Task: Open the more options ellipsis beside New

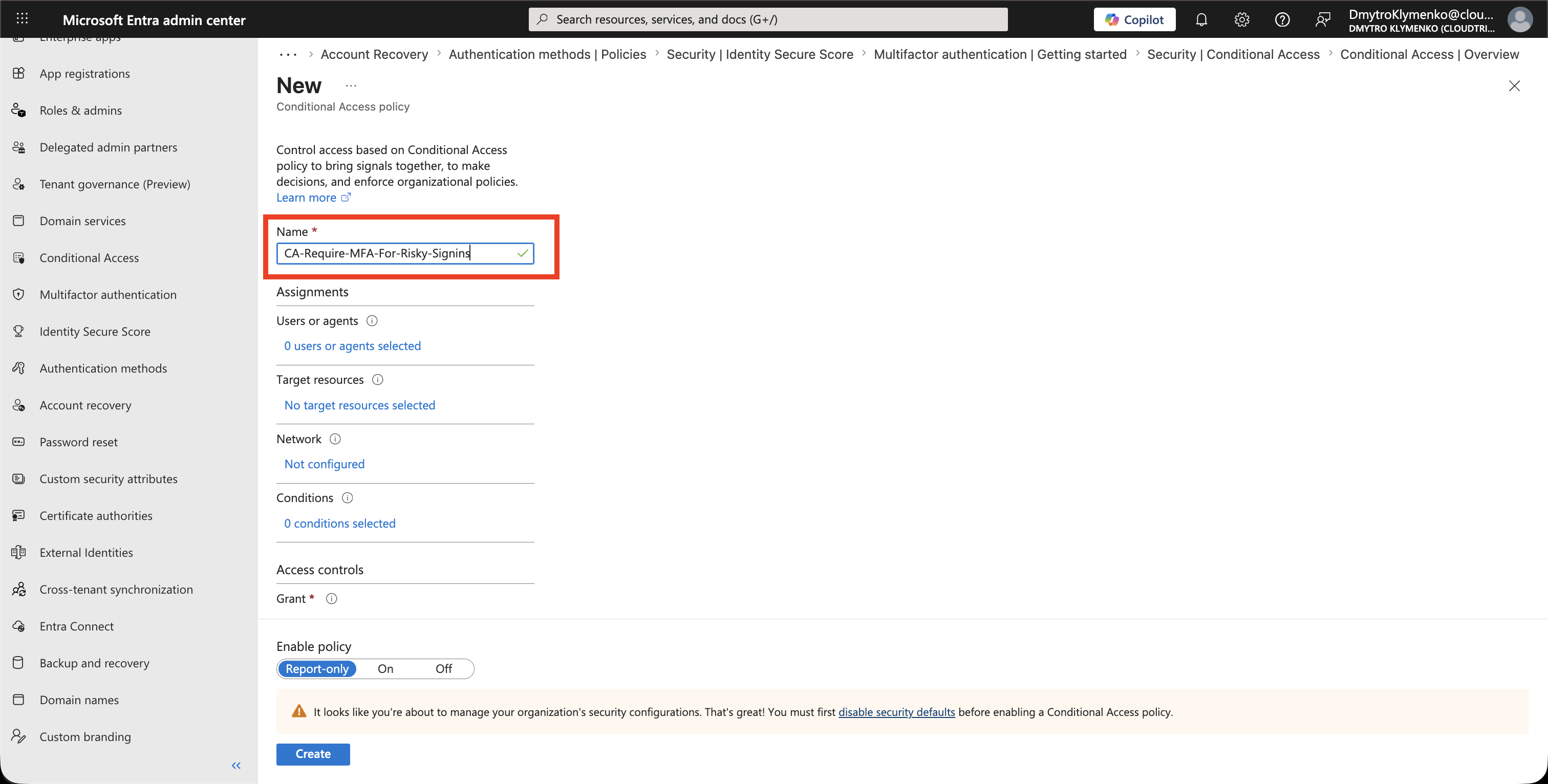Action: (351, 86)
